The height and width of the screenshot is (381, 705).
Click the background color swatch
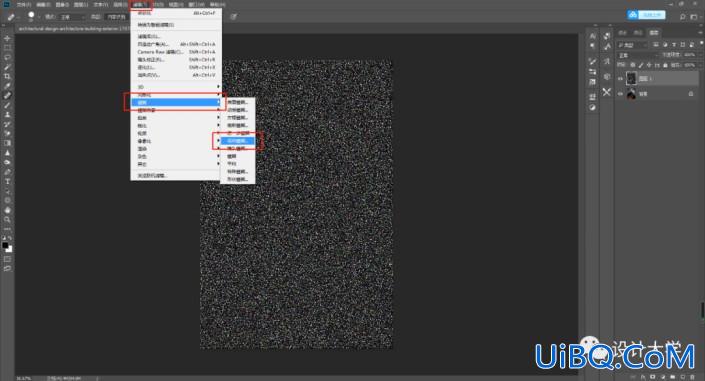[9, 249]
